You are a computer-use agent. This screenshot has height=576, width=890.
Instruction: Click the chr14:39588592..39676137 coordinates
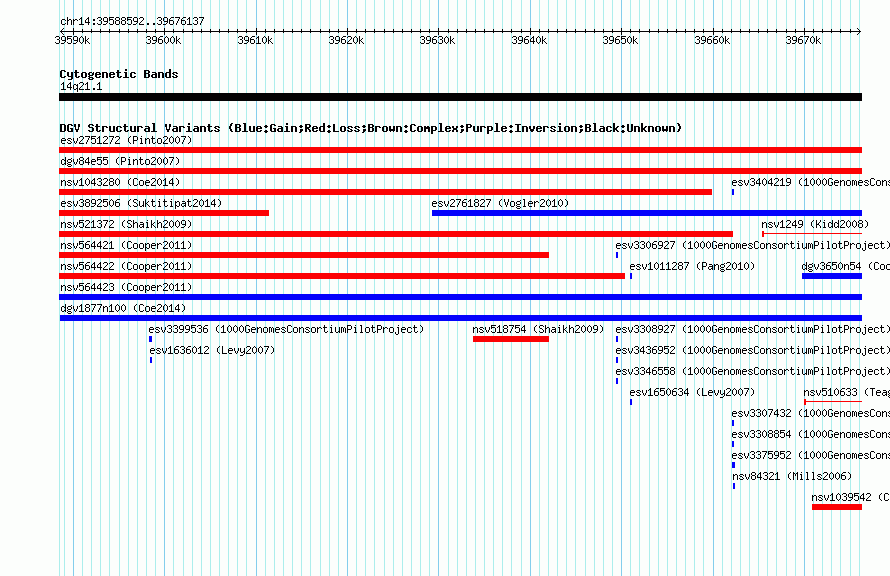(x=132, y=21)
